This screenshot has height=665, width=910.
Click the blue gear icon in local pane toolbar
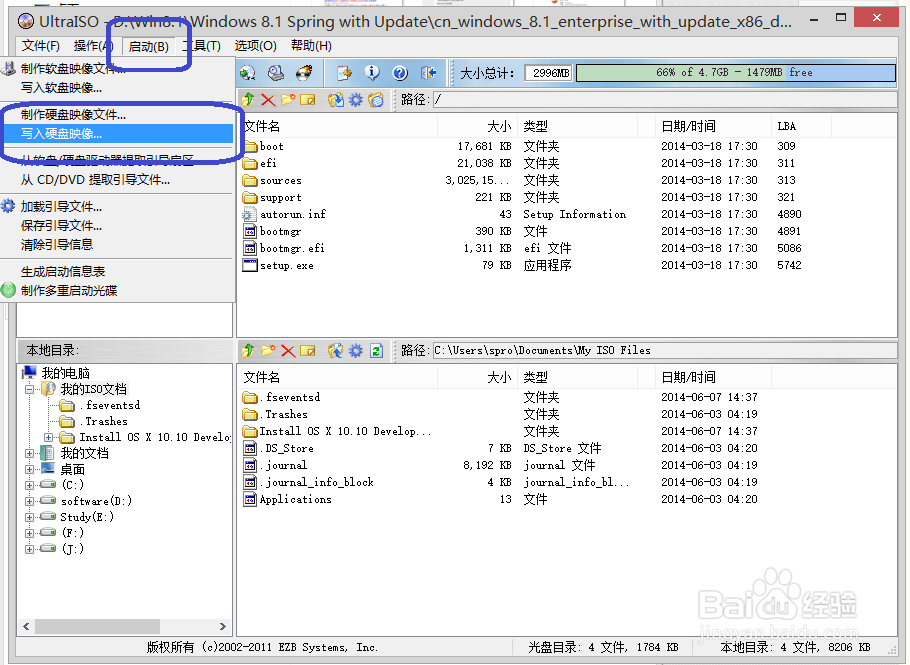pyautogui.click(x=356, y=350)
